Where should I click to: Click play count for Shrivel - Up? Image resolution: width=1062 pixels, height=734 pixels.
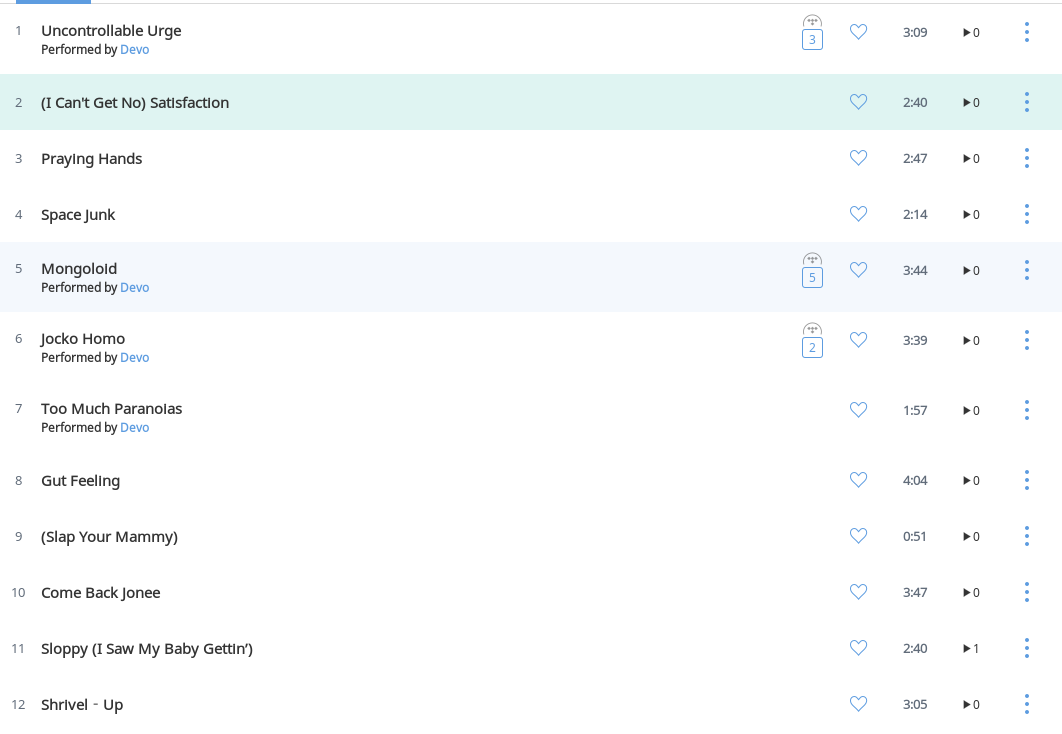coord(971,705)
